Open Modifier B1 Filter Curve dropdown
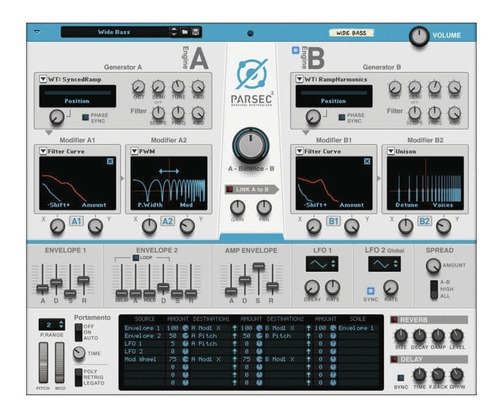 click(299, 151)
